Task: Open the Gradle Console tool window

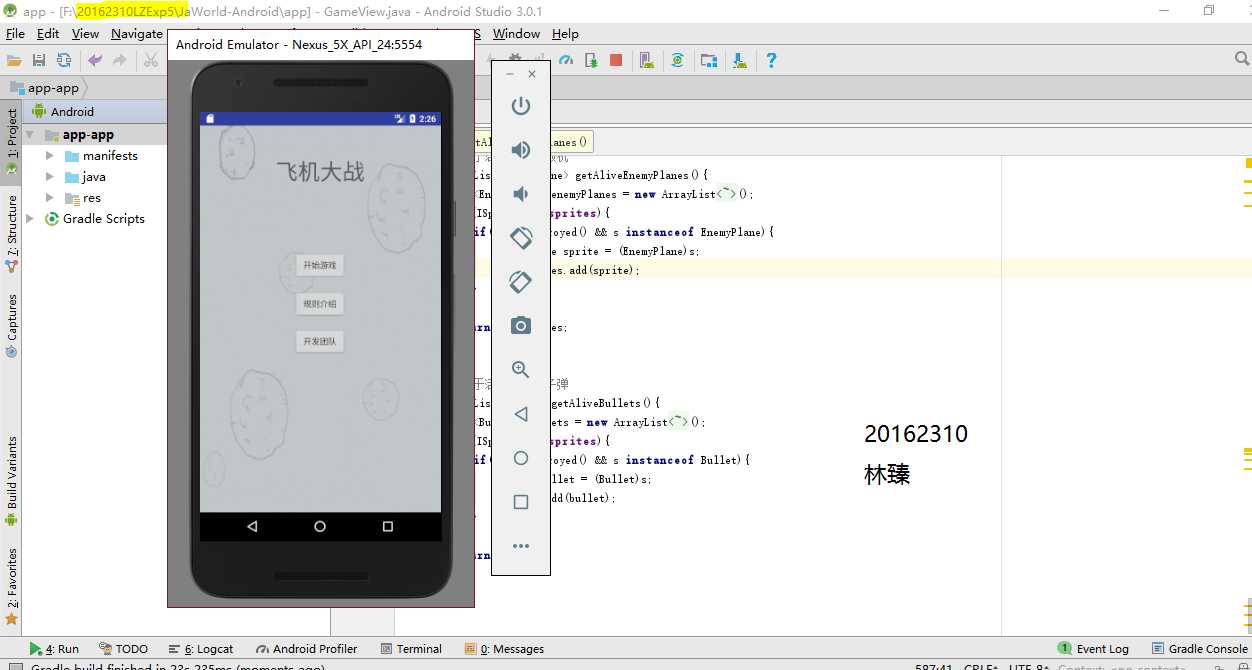Action: point(1199,649)
